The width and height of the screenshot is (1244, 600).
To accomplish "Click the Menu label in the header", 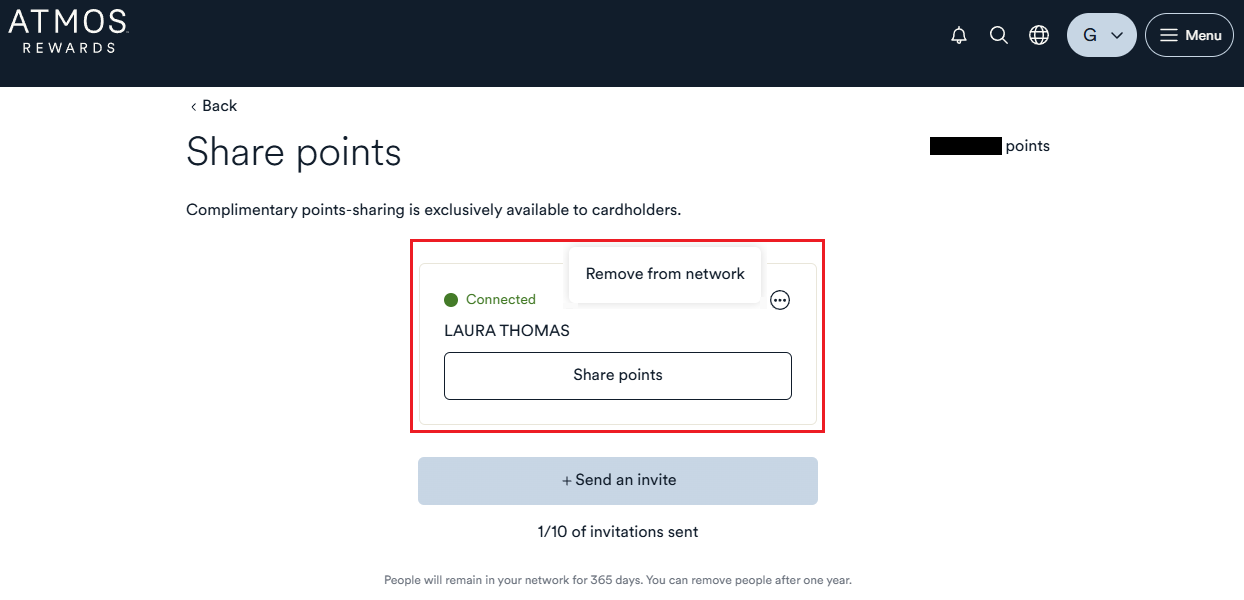I will click(1203, 36).
